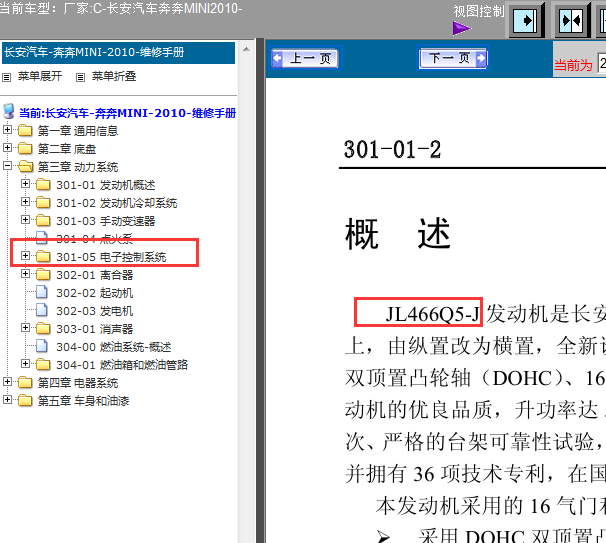Go to next page with 下一页
This screenshot has height=543, width=606.
coord(453,58)
